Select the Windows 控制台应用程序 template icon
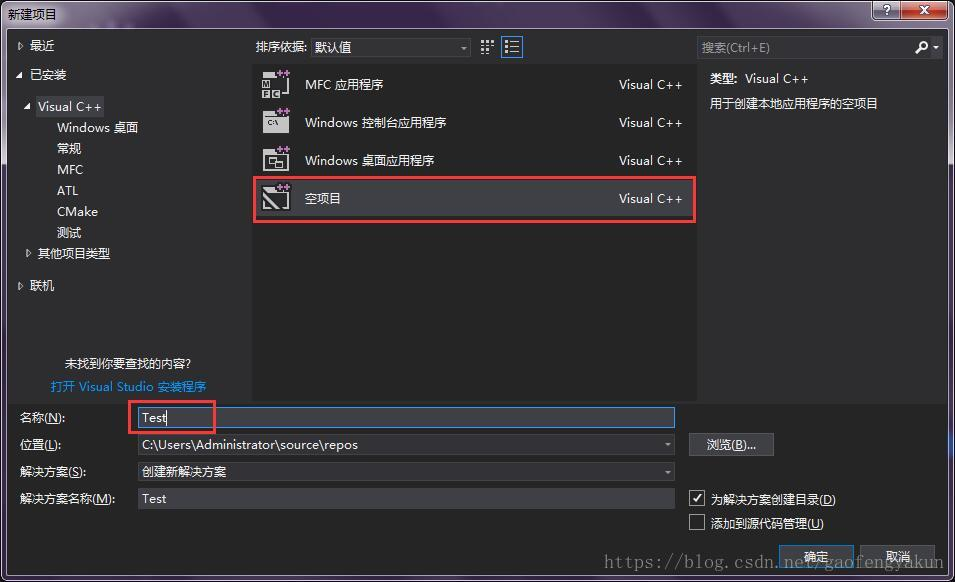Screen dimensions: 955x582 pyautogui.click(x=274, y=122)
